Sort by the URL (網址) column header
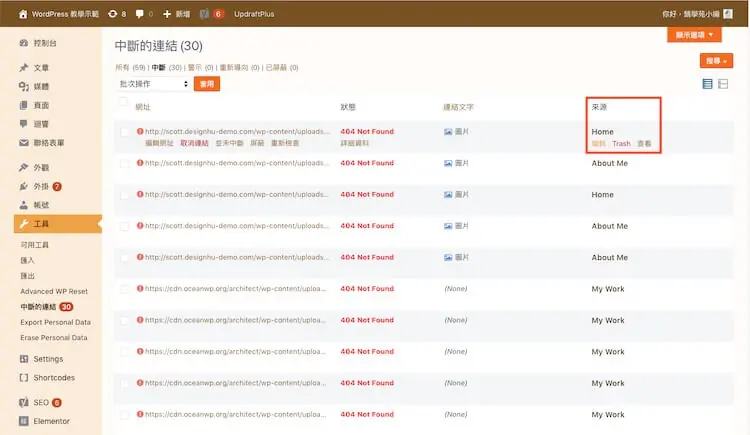This screenshot has height=435, width=750. click(143, 107)
